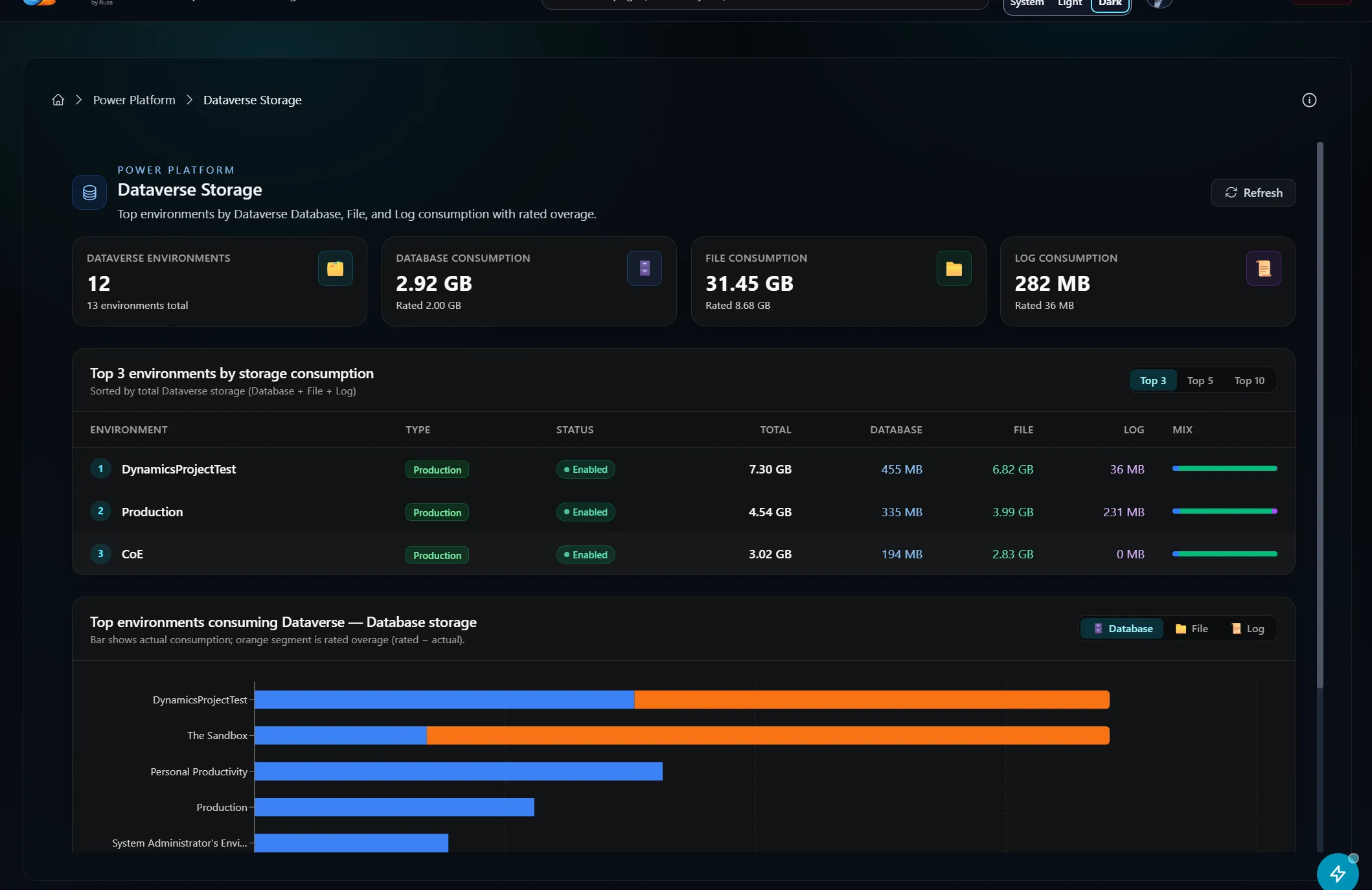1372x890 pixels.
Task: Click the 2.83 GB file value
Action: 1013,554
